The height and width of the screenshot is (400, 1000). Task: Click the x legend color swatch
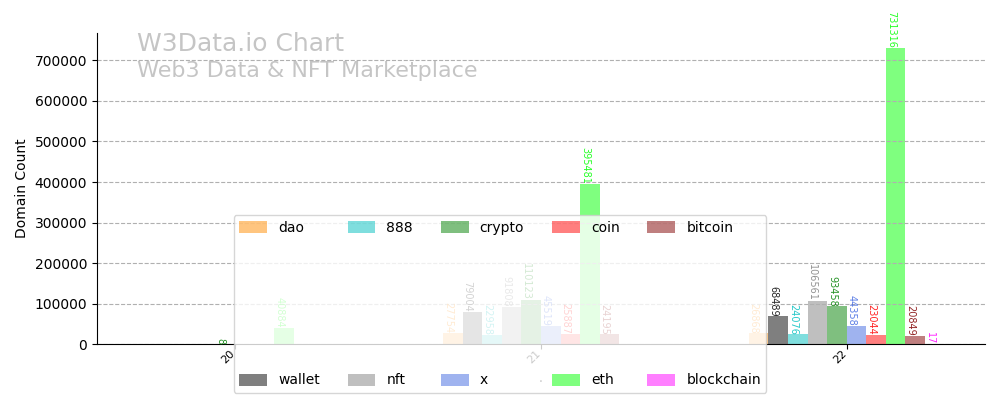[455, 380]
